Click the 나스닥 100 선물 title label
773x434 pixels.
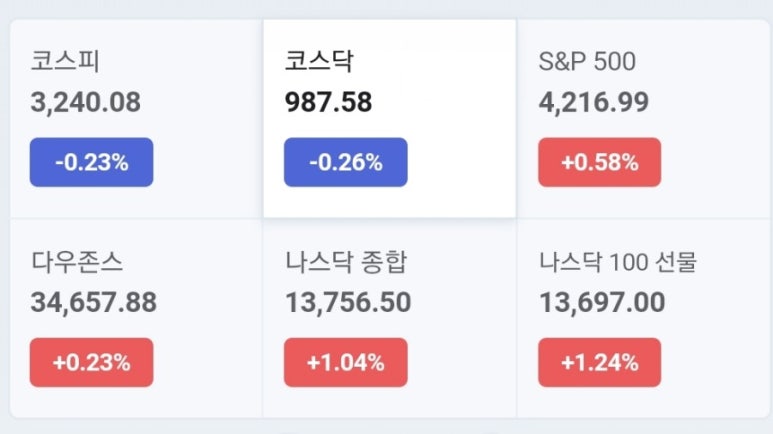[618, 261]
